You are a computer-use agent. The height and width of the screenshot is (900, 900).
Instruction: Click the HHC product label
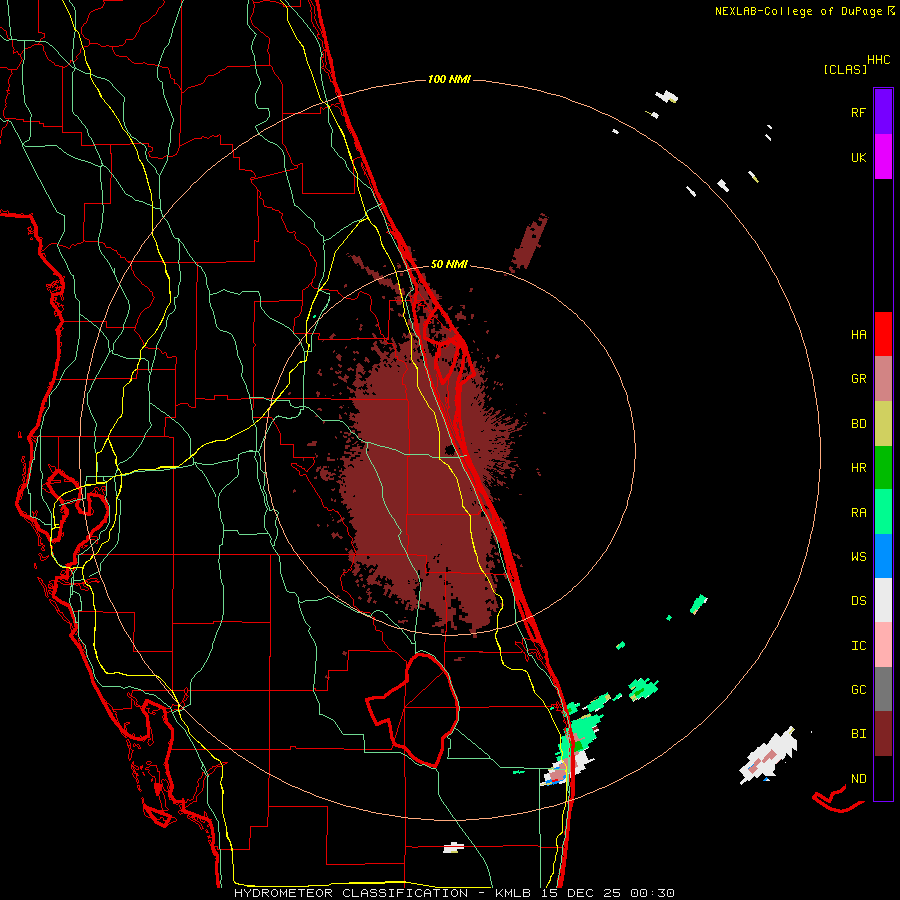(x=879, y=60)
